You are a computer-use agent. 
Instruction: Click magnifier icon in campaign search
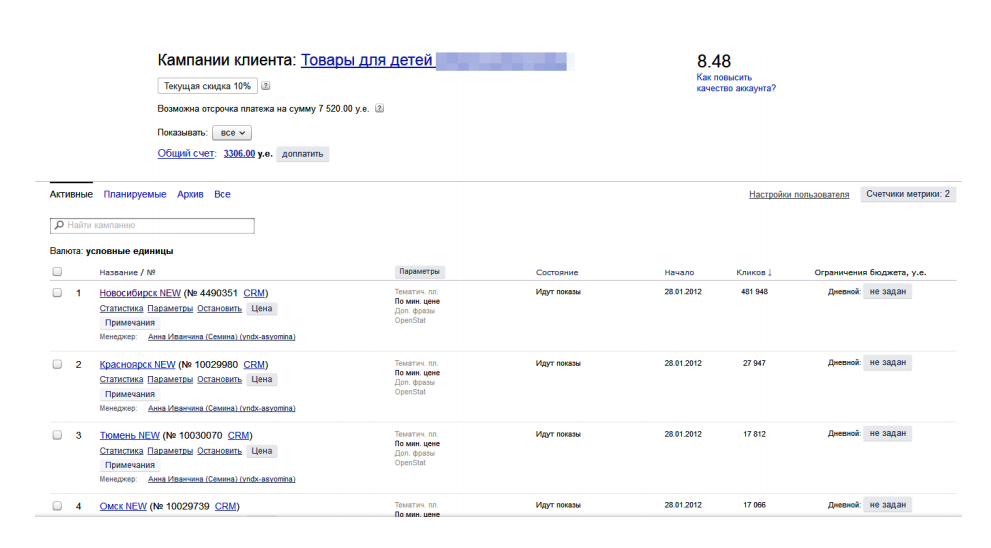59,225
